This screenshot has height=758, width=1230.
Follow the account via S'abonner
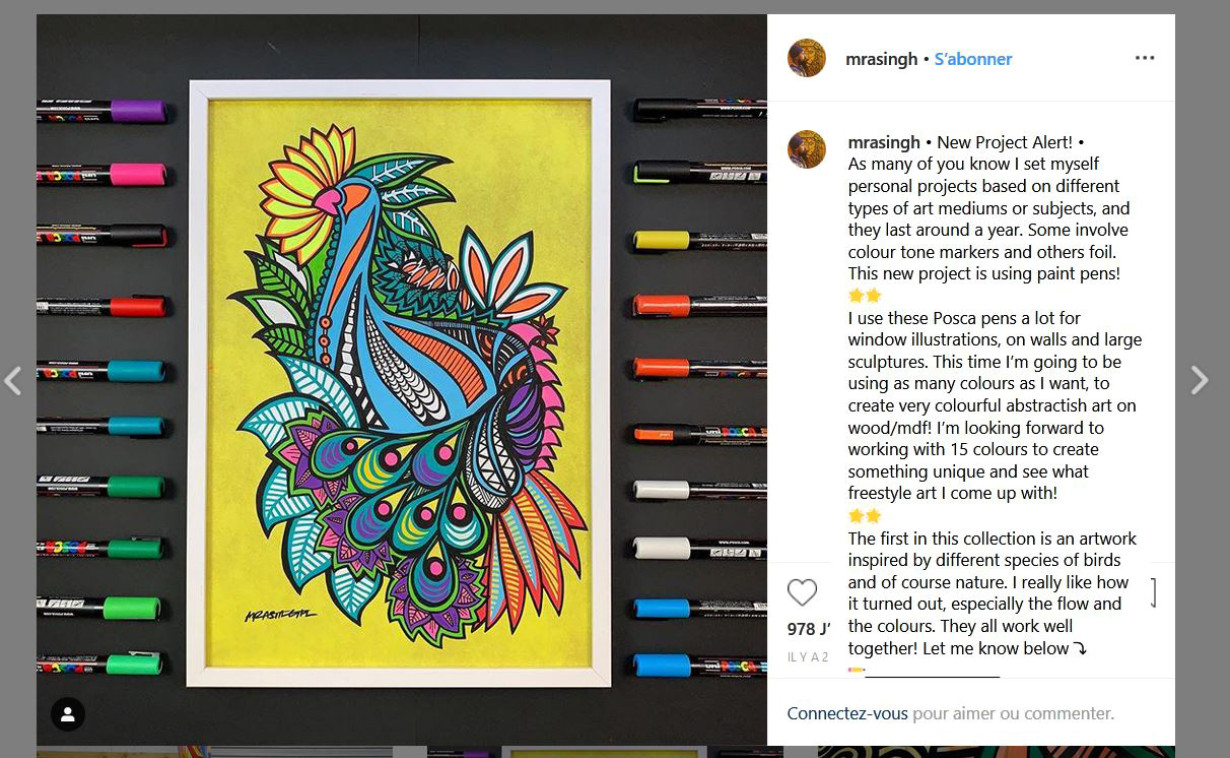pyautogui.click(x=973, y=59)
